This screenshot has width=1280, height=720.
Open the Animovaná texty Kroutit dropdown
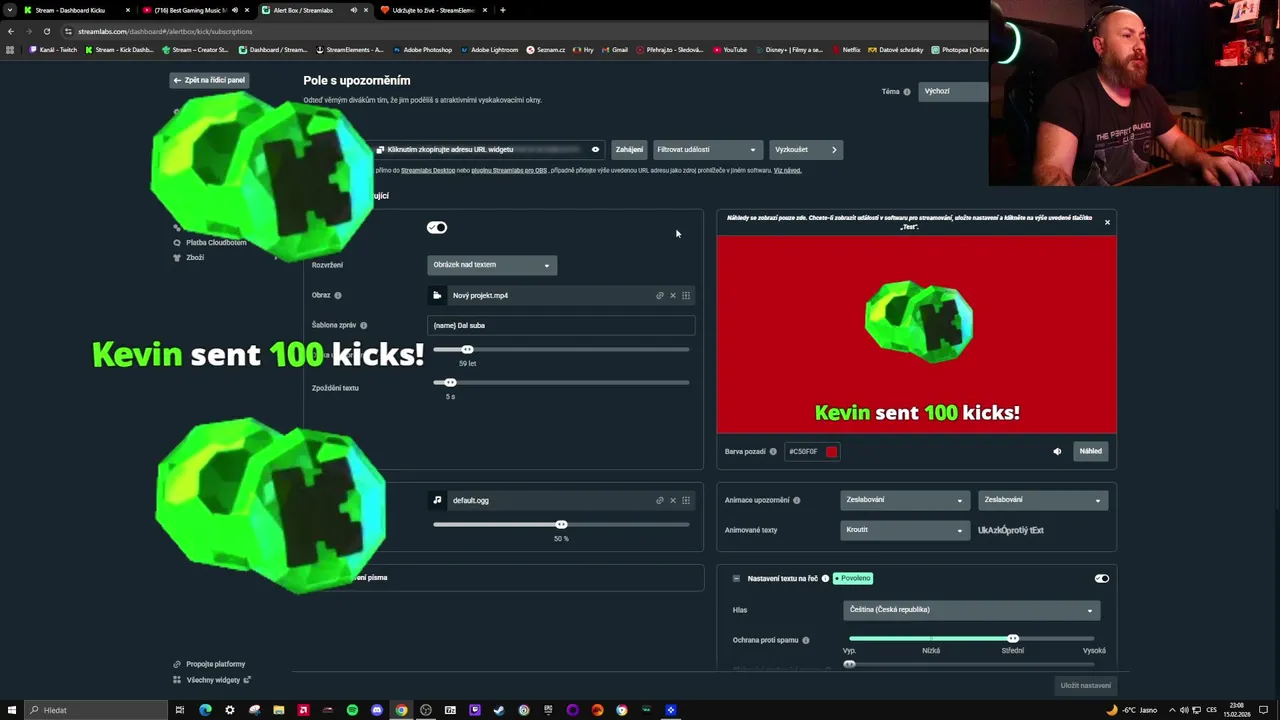coord(904,530)
